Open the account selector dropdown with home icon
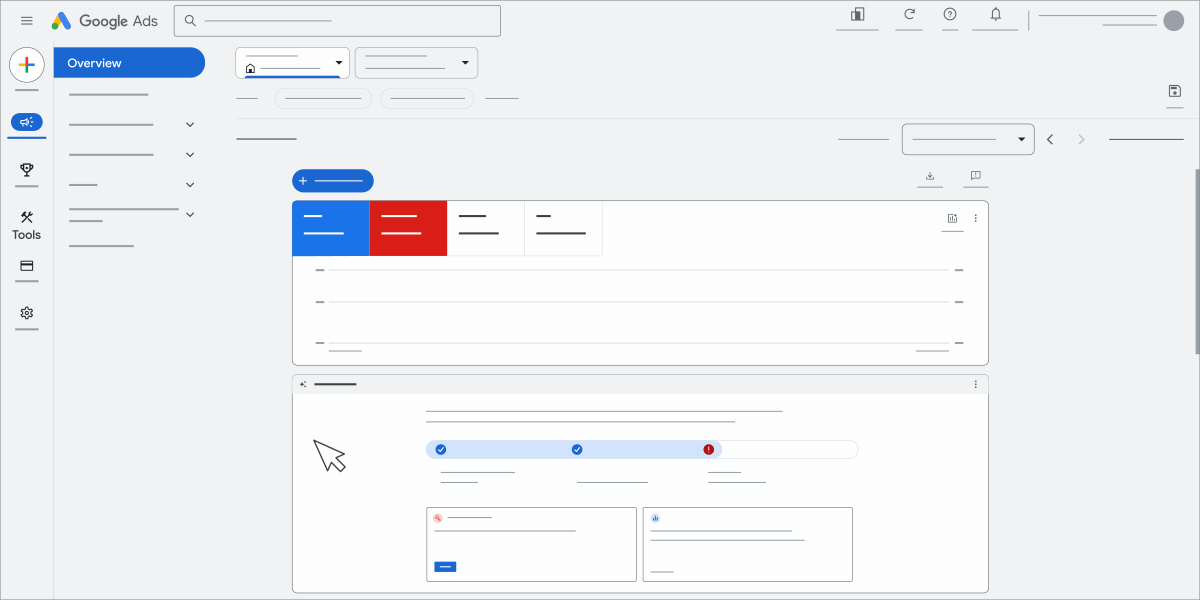 pyautogui.click(x=291, y=62)
